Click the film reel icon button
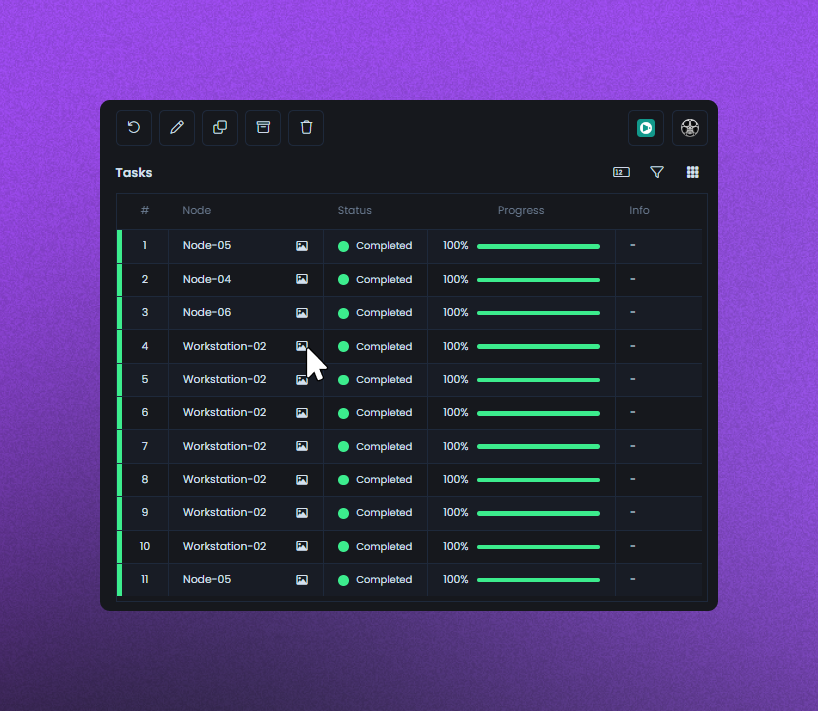 [x=690, y=128]
